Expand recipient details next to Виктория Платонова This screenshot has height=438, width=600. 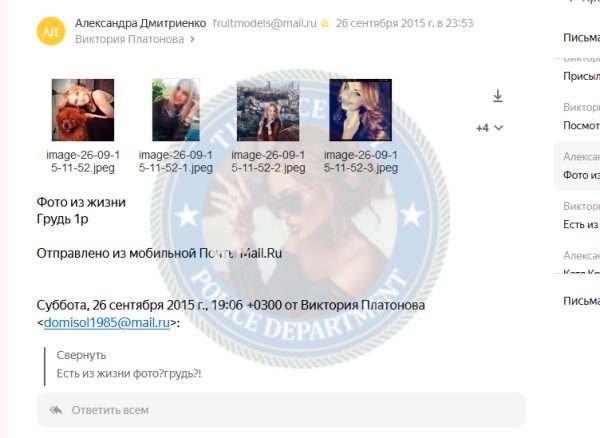192,39
